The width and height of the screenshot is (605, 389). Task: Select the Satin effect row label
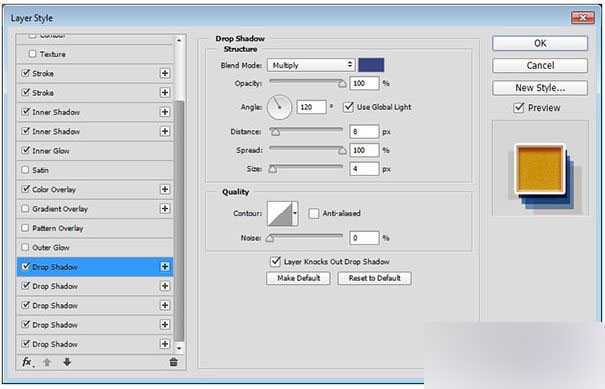coord(41,170)
